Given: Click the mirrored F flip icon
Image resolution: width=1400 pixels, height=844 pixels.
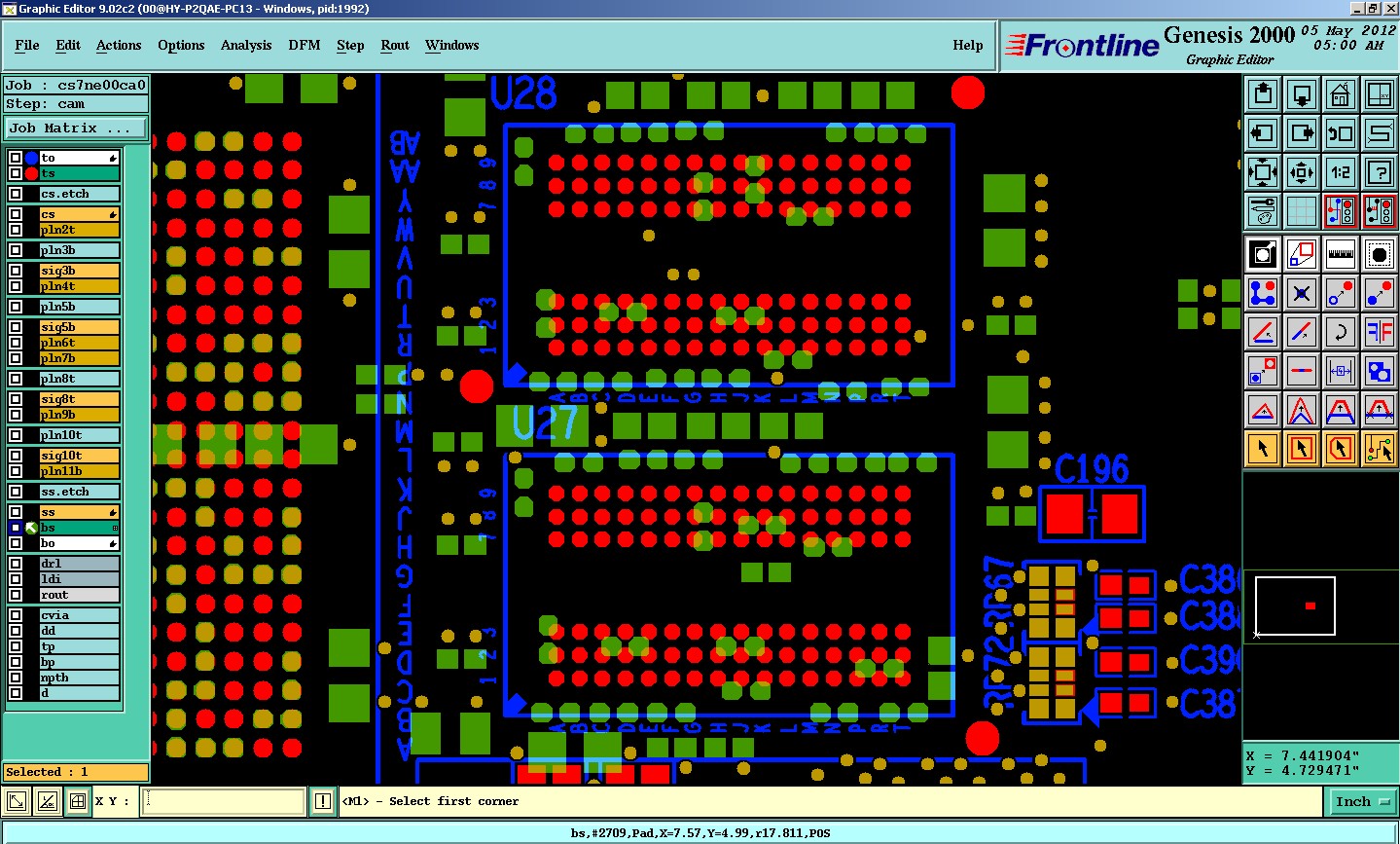Looking at the screenshot, I should click(1380, 332).
